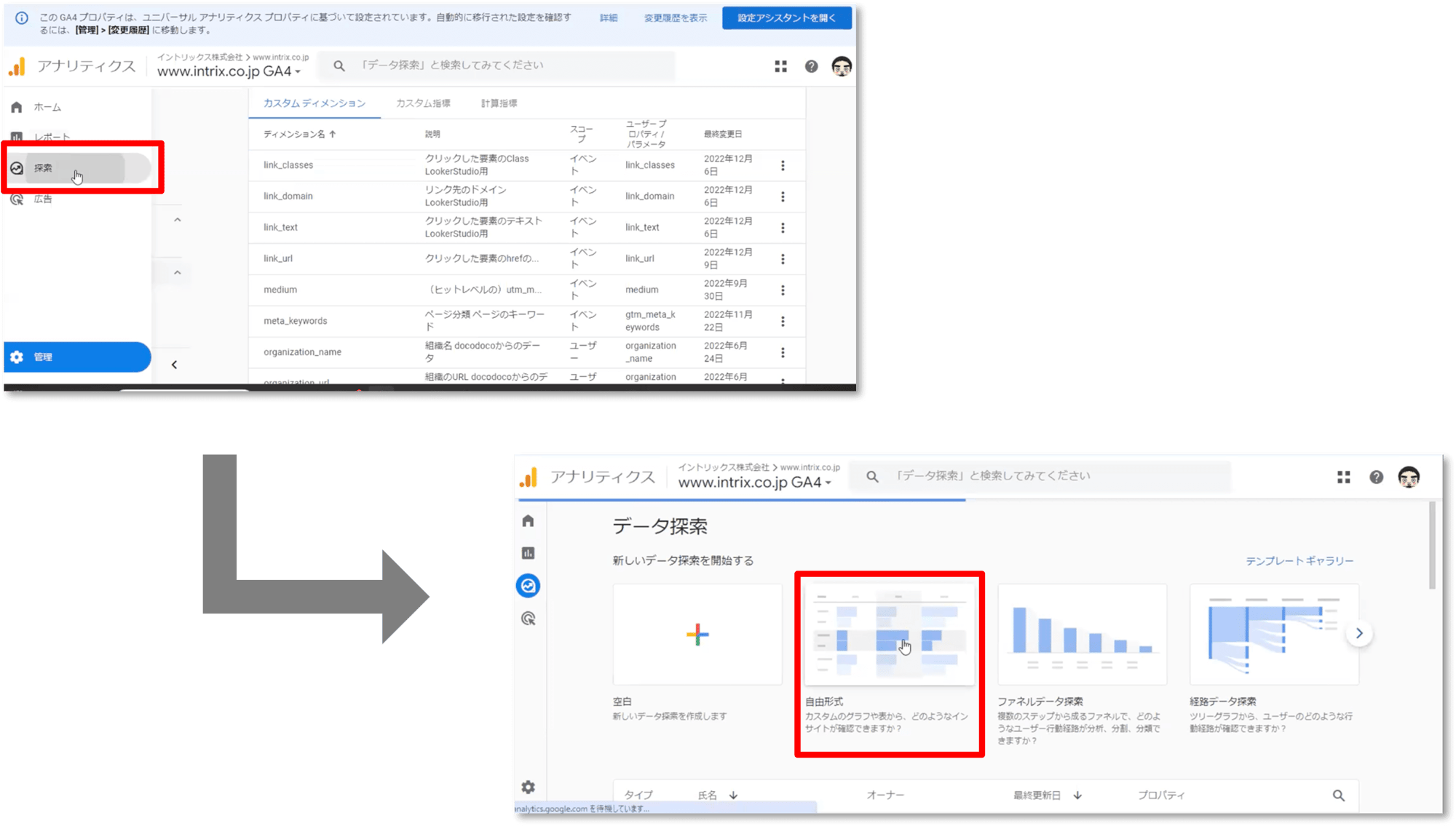The width and height of the screenshot is (1456, 826).
Task: Click bottom window vertical scrollbar
Action: click(x=1433, y=546)
